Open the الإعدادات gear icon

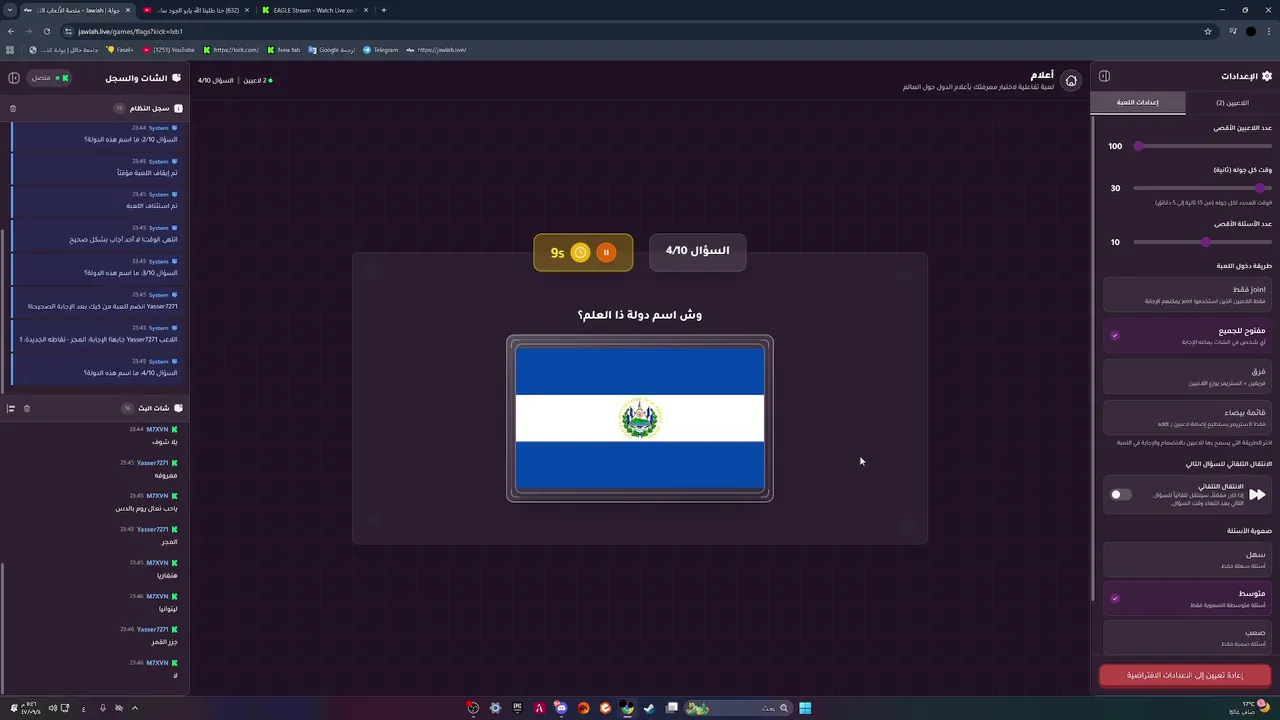pos(1267,76)
